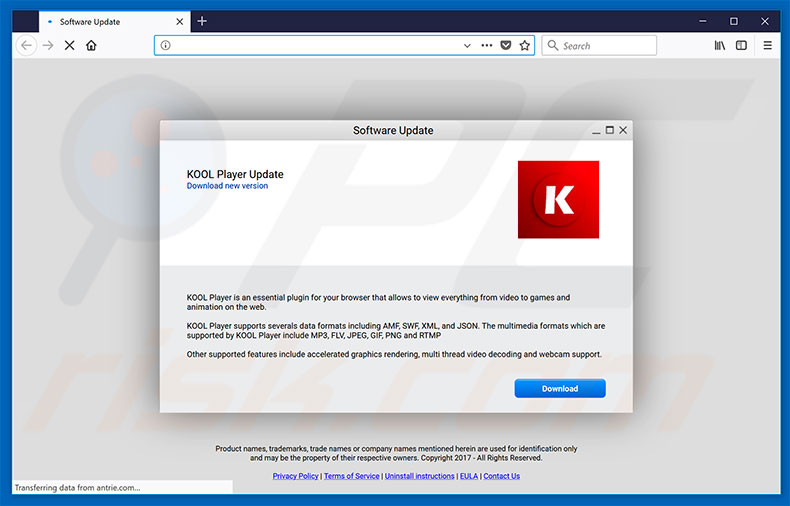This screenshot has height=506, width=790.
Task: Open the browser home page
Action: click(x=91, y=45)
